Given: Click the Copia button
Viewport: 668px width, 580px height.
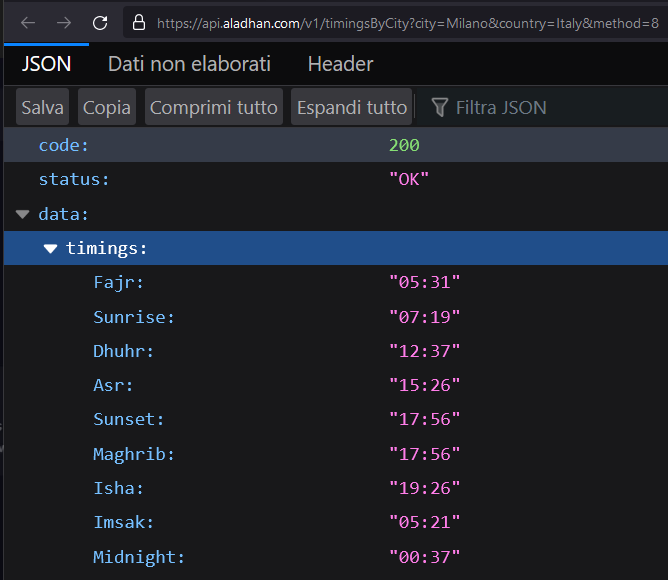Looking at the screenshot, I should [107, 107].
